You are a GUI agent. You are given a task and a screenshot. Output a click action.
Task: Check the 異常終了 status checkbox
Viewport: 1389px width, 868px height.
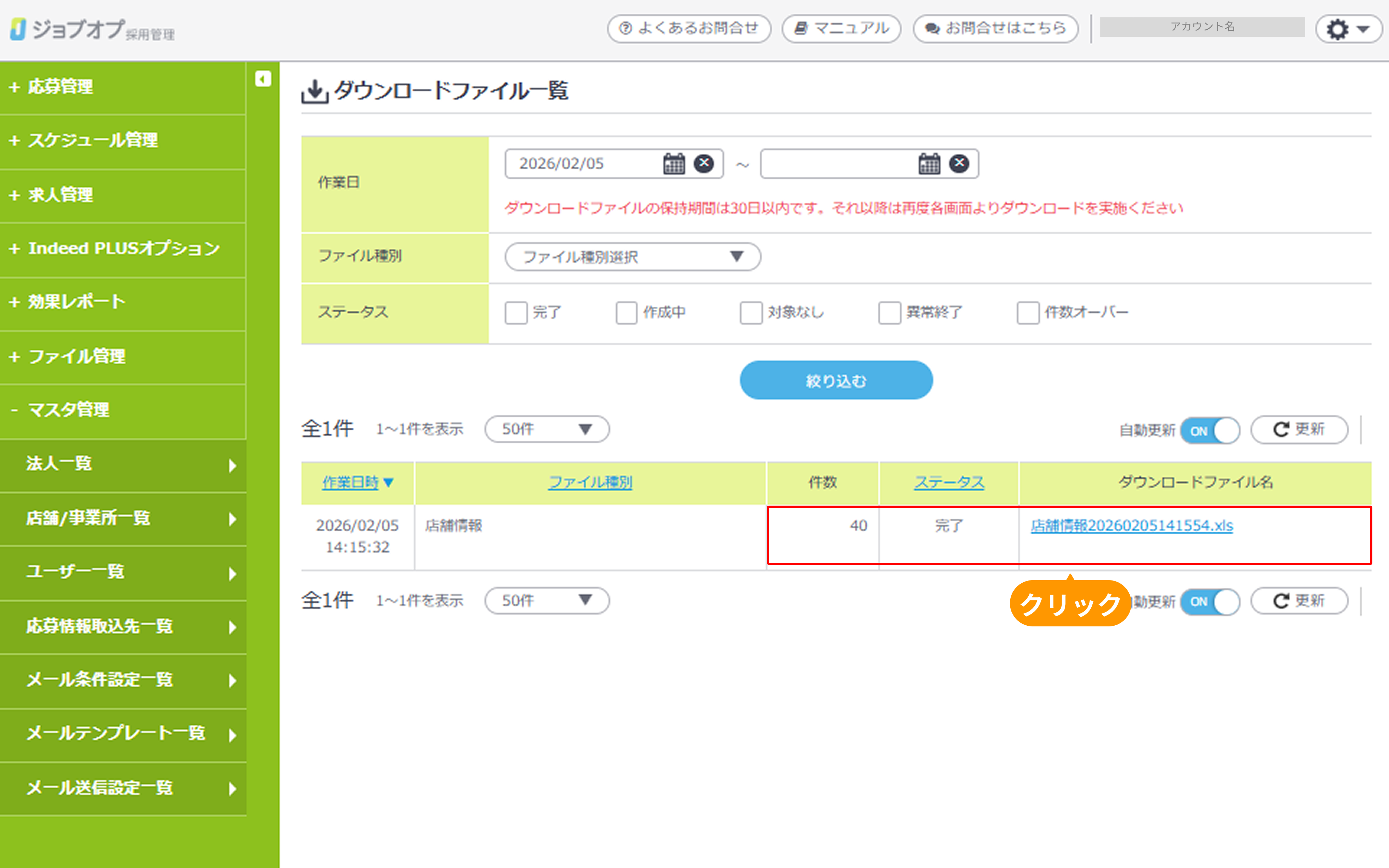889,313
